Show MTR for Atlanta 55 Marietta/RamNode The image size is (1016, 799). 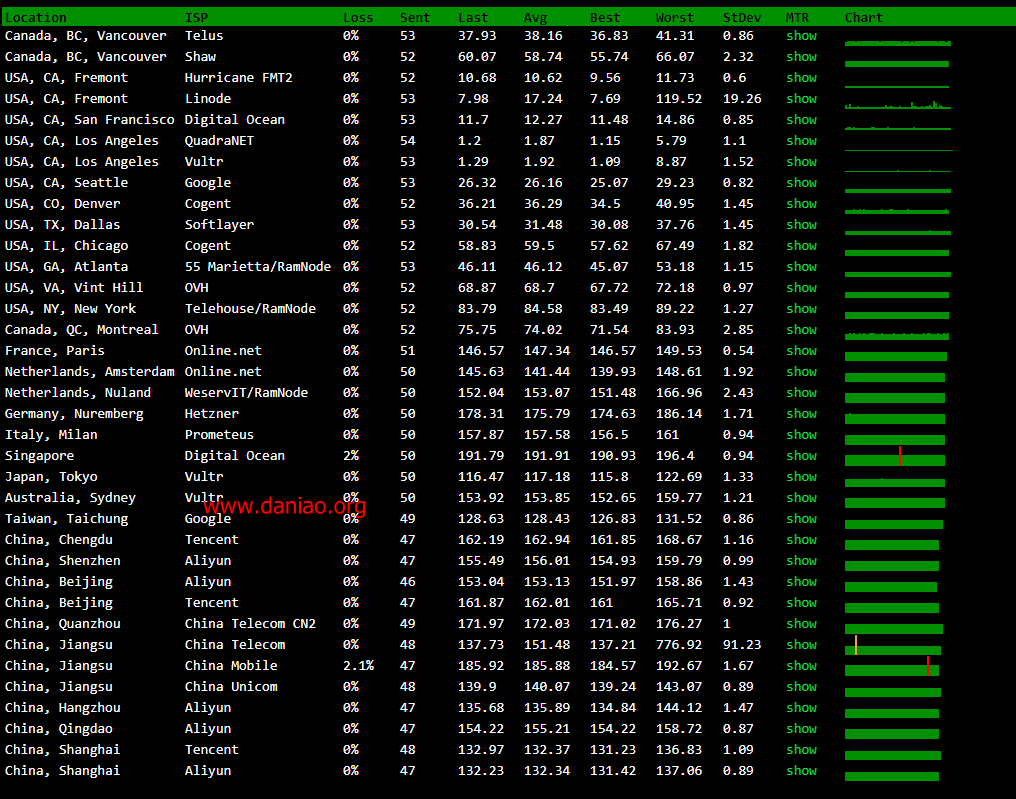click(802, 267)
